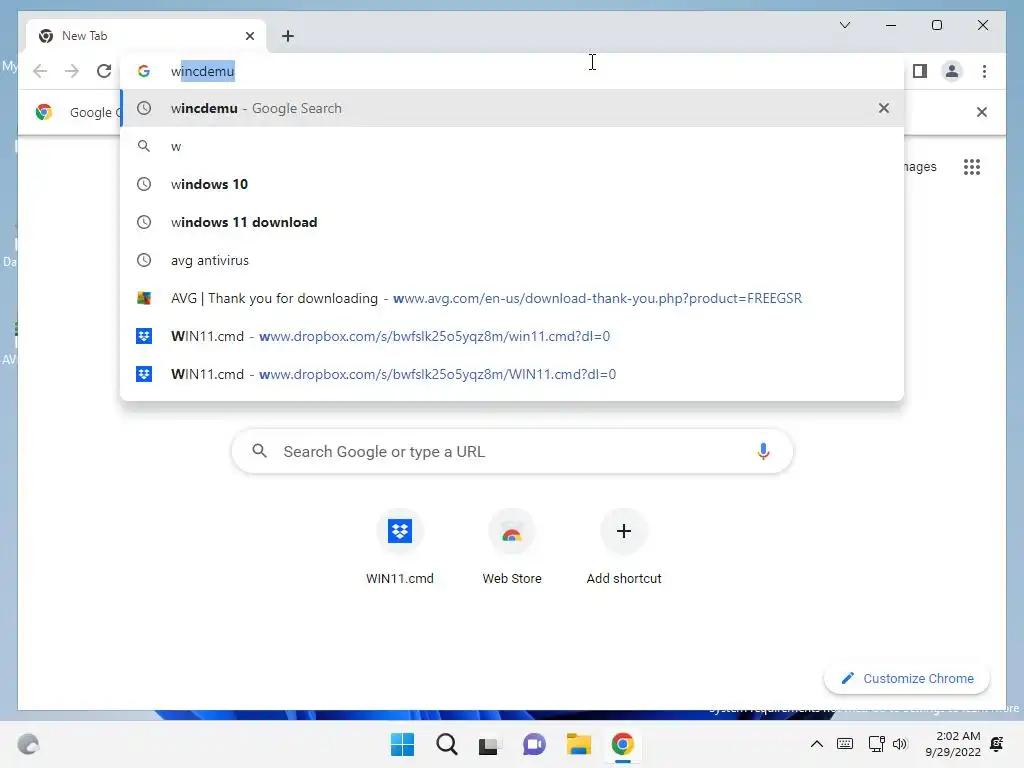Choose the 'windows 10' suggestion

tap(512, 184)
